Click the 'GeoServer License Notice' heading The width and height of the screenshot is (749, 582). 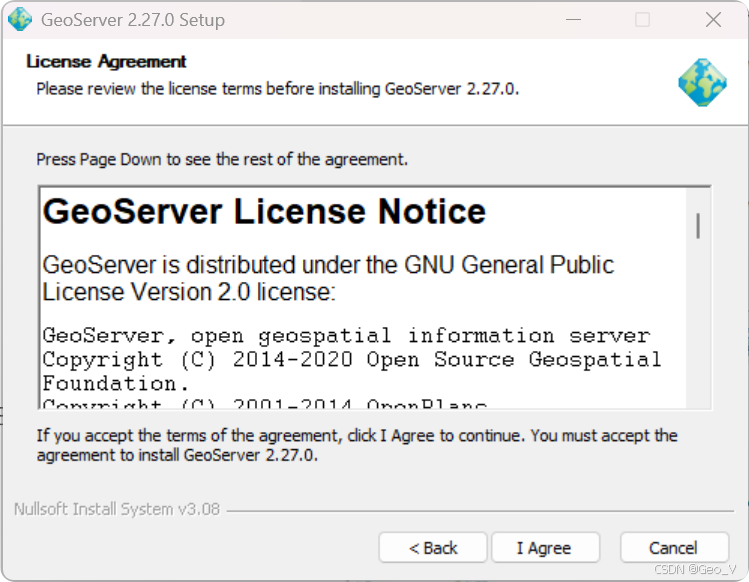tap(264, 211)
